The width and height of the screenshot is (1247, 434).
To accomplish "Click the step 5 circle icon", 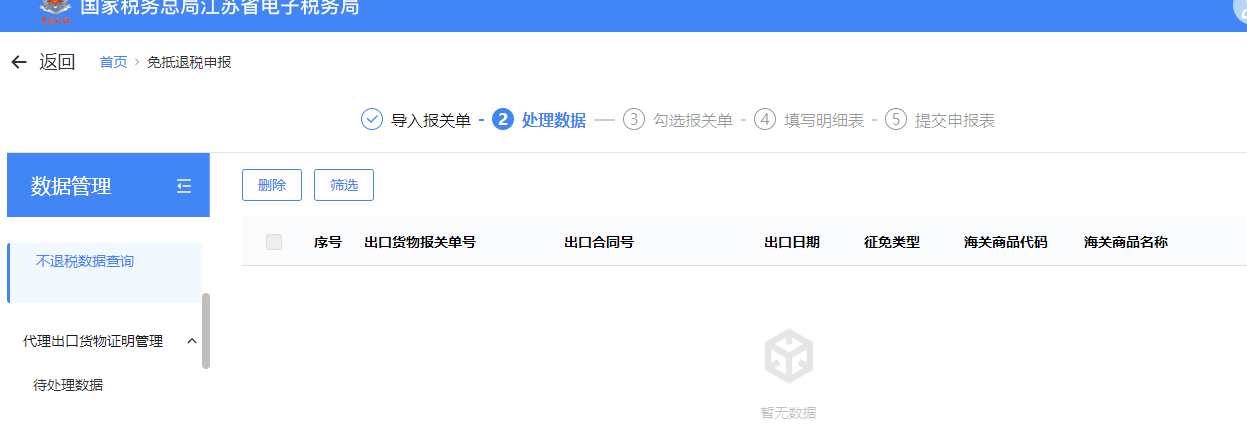I will (x=896, y=120).
